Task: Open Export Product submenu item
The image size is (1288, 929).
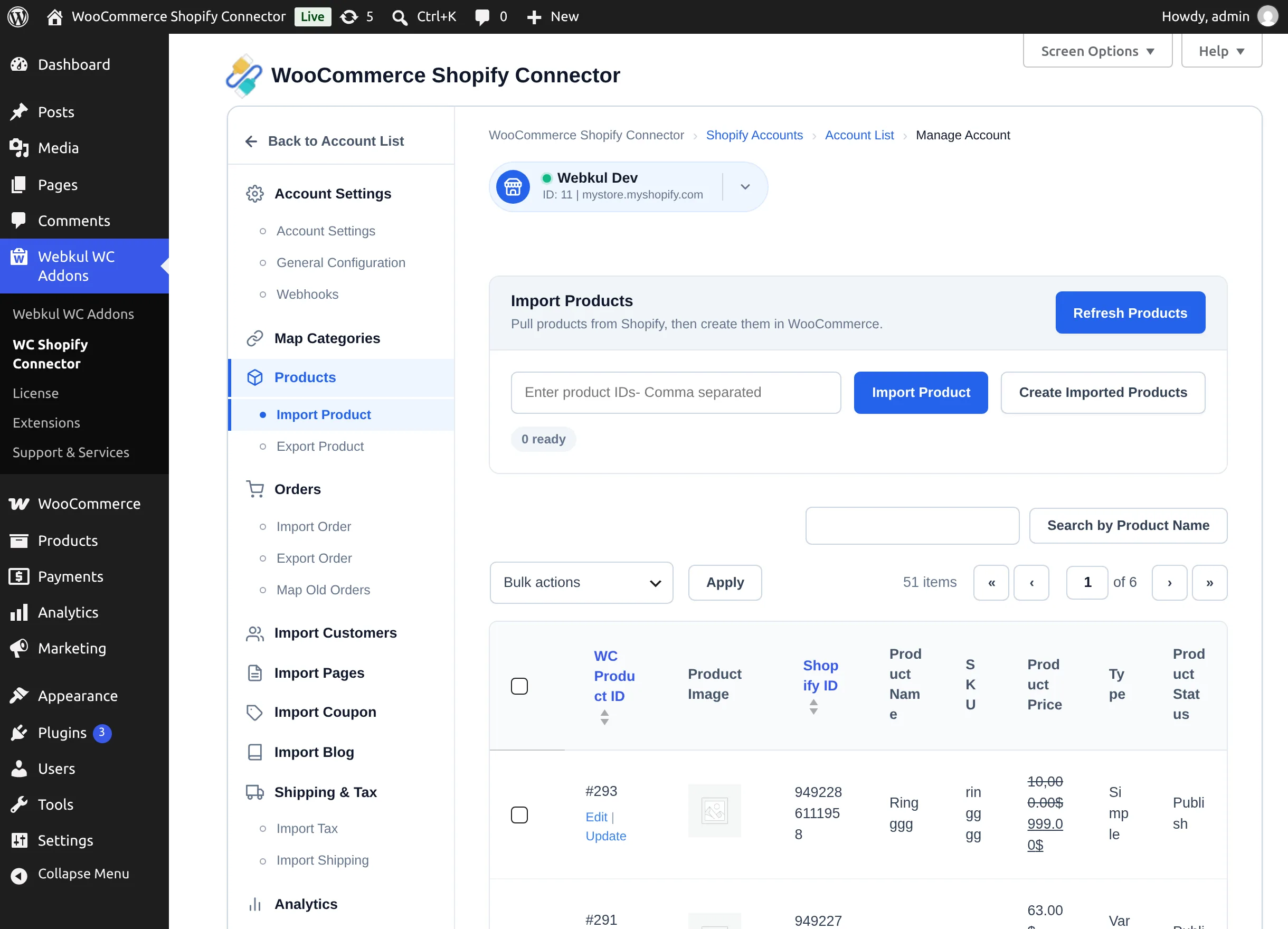Action: (x=320, y=447)
